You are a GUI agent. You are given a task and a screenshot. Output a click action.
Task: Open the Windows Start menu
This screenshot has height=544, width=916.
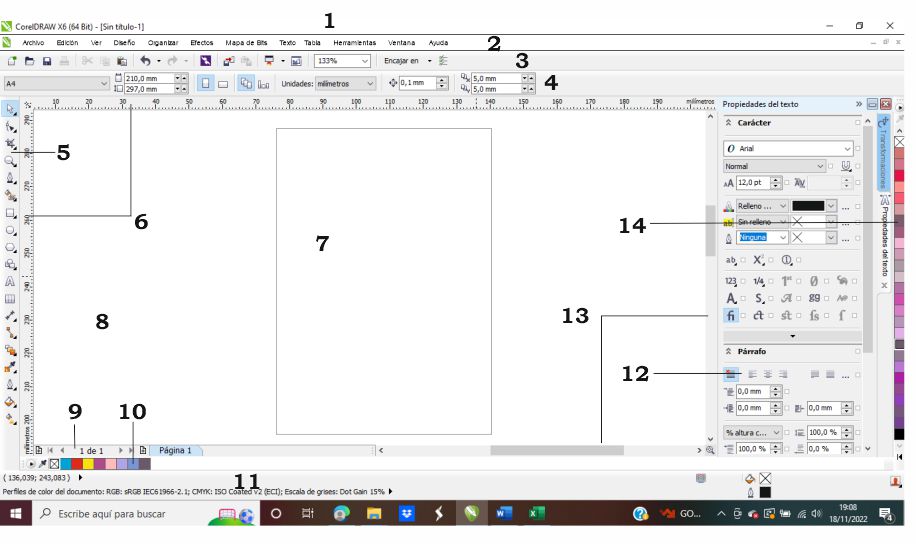point(16,514)
